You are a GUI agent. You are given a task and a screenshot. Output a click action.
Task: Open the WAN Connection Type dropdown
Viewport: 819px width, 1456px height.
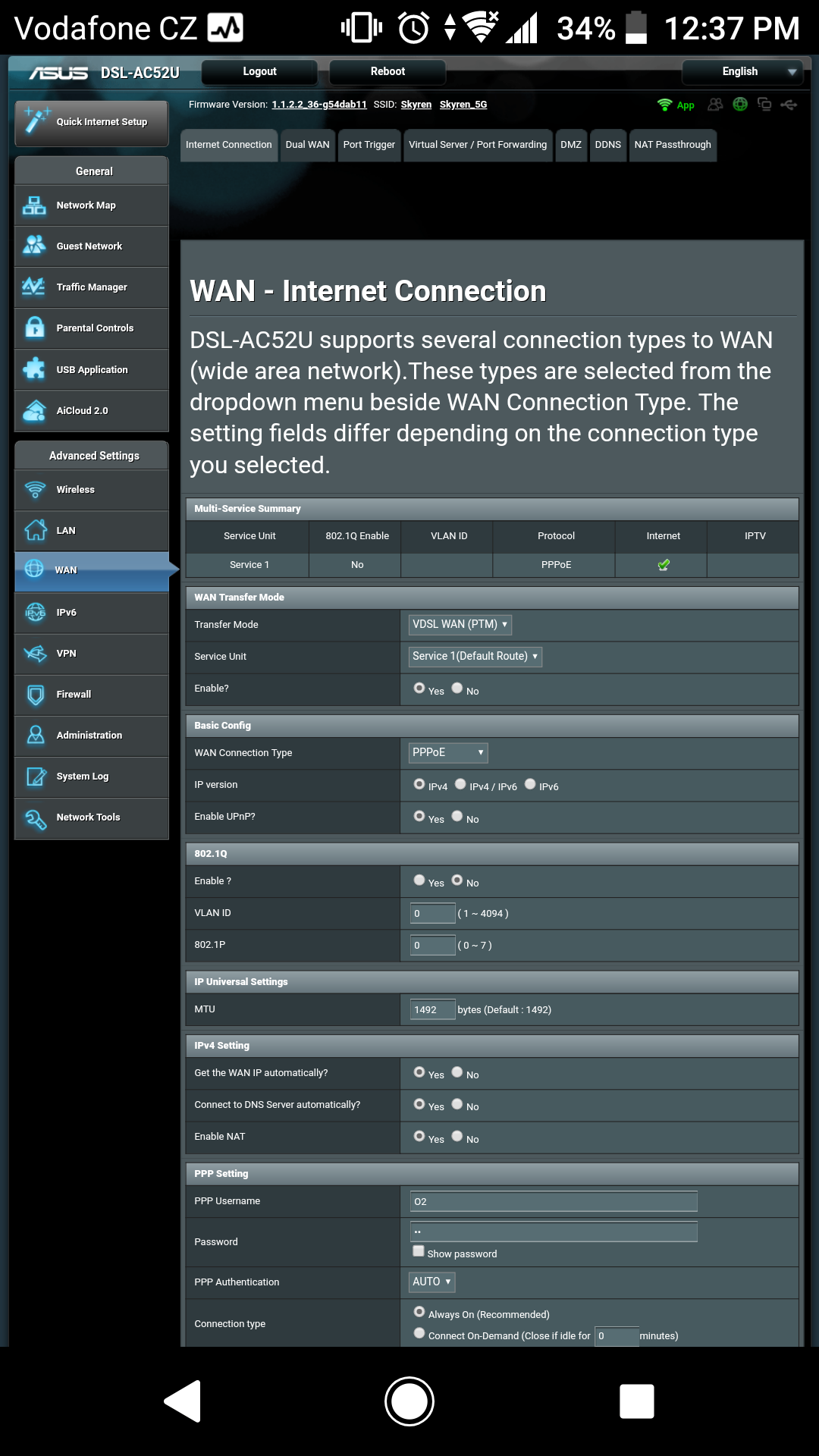point(447,752)
